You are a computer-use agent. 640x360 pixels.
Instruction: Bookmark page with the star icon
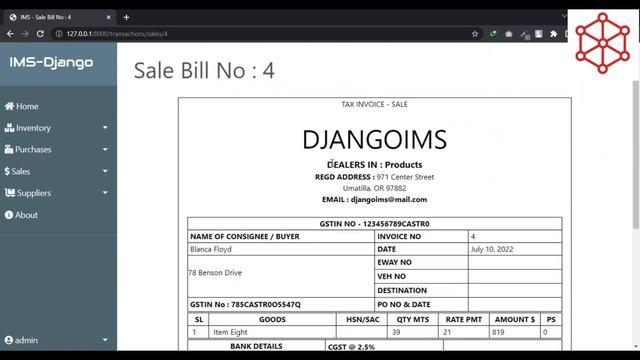[x=475, y=34]
